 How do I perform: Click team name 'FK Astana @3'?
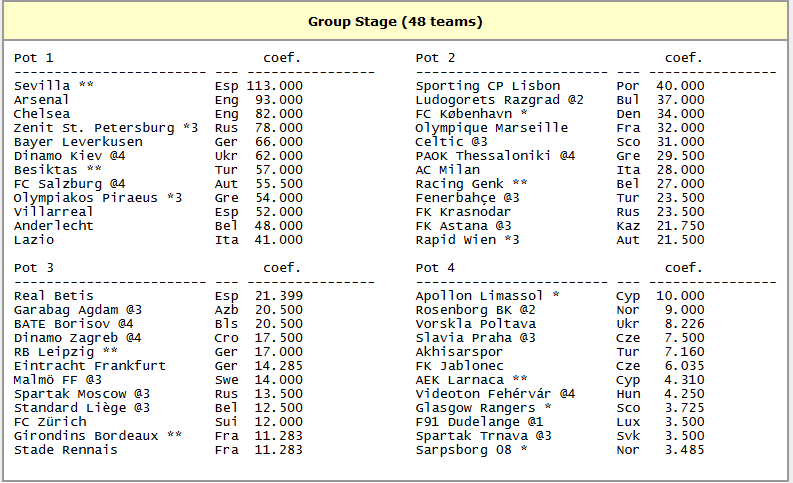click(x=463, y=226)
